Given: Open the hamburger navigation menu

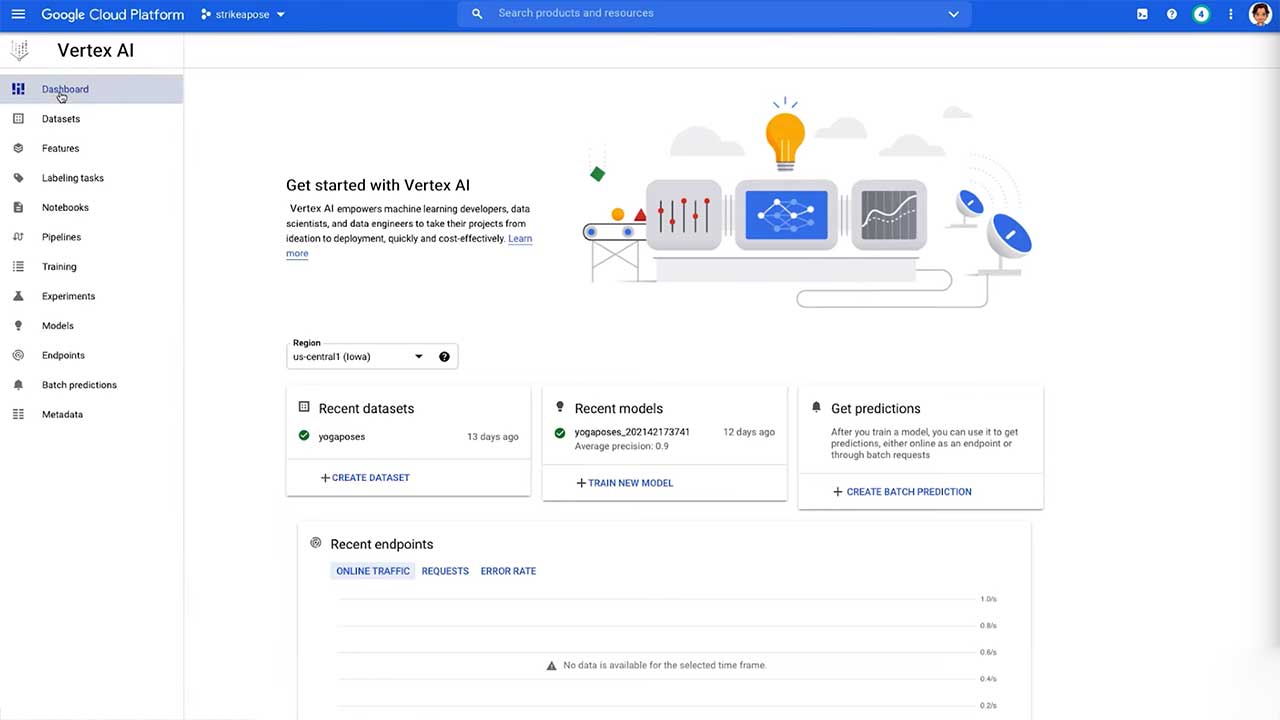Looking at the screenshot, I should pyautogui.click(x=18, y=14).
